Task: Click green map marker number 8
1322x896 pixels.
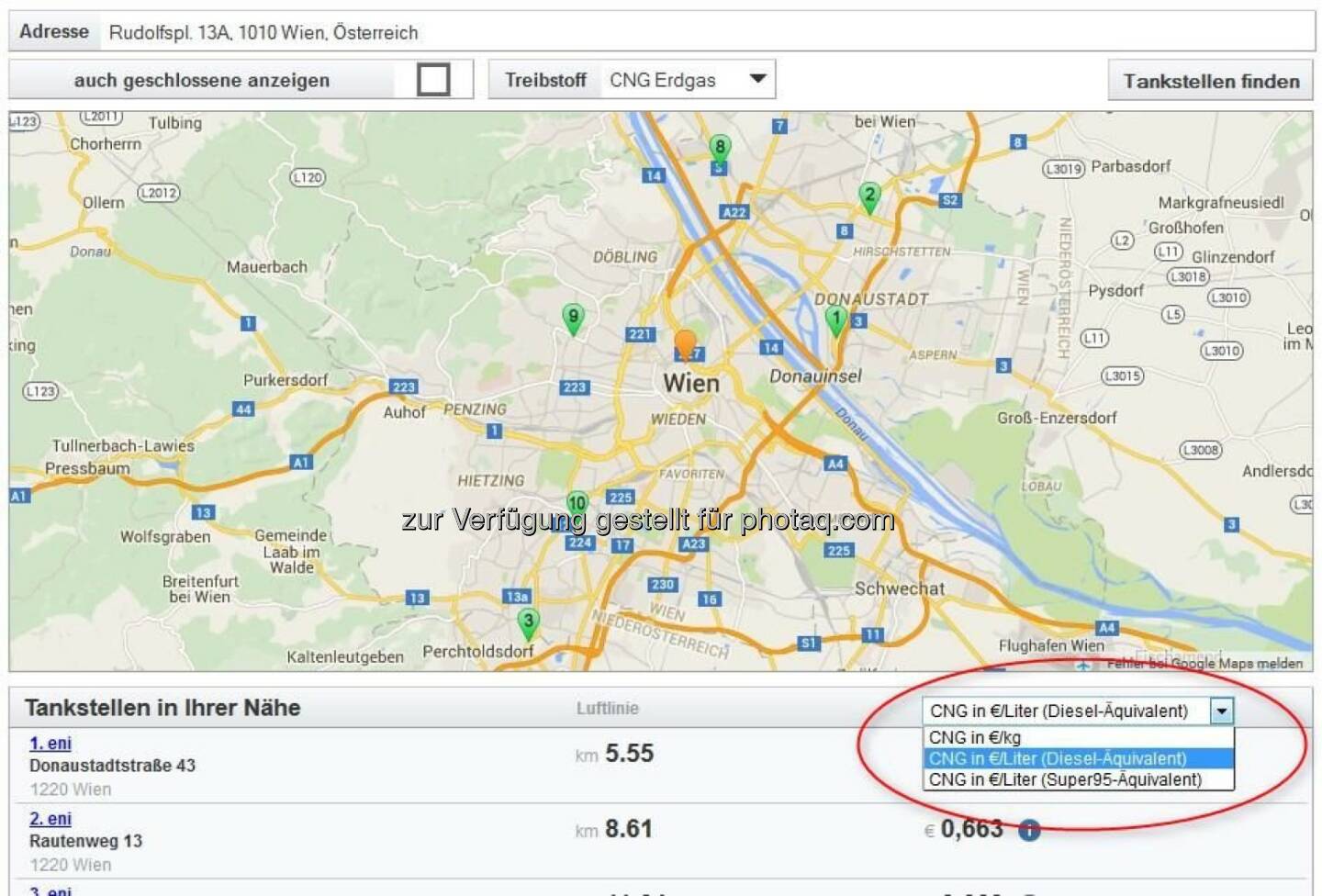Action: click(720, 149)
